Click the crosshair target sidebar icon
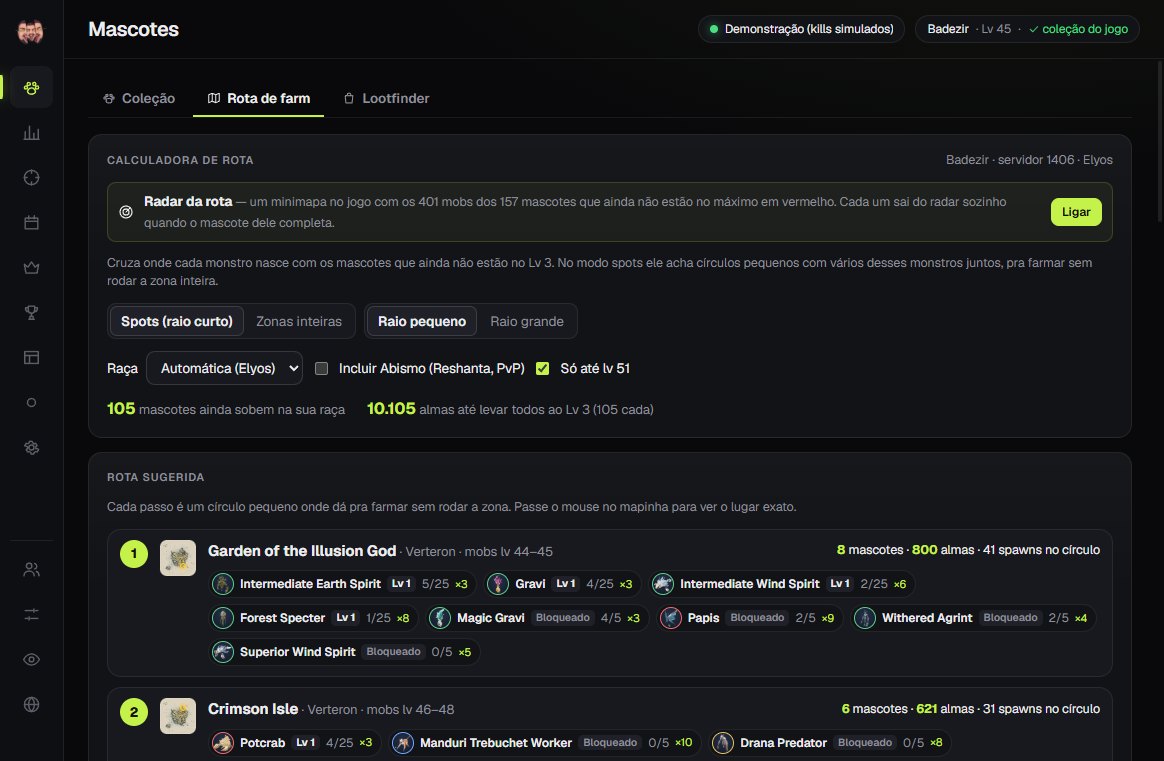1164x761 pixels. (x=31, y=177)
